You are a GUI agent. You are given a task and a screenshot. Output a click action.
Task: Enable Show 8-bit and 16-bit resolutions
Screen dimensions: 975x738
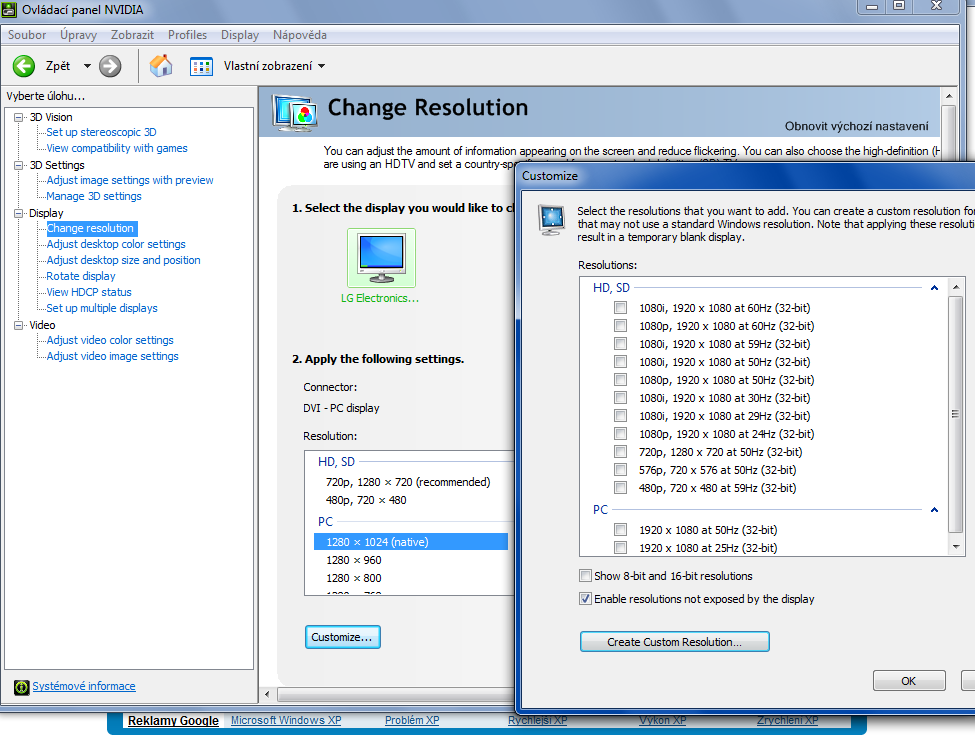(585, 576)
